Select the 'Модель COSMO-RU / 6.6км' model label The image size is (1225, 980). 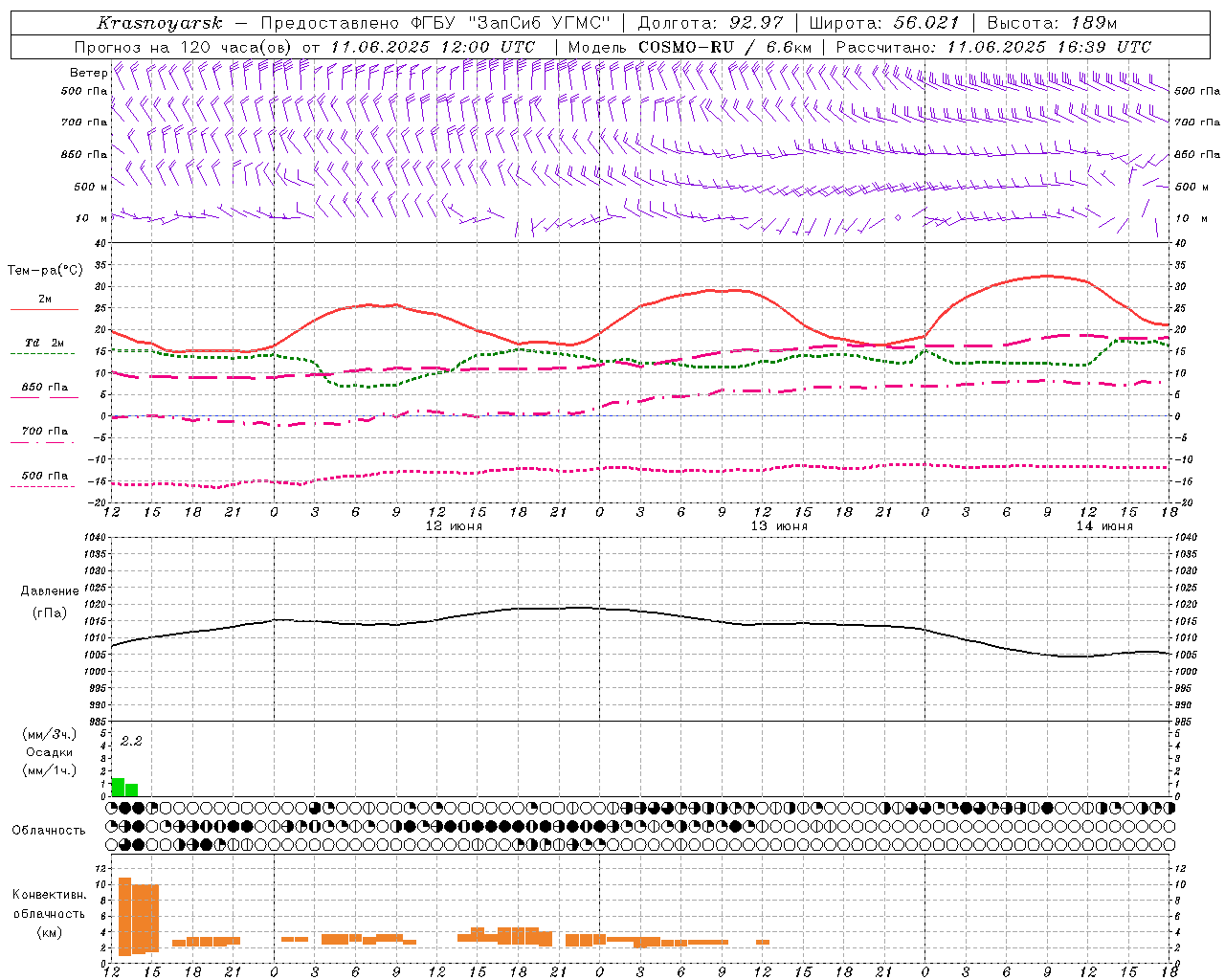[x=690, y=47]
